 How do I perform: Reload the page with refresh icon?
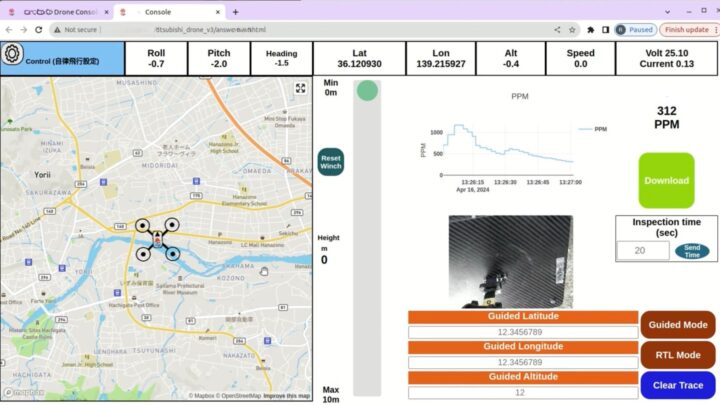(39, 30)
